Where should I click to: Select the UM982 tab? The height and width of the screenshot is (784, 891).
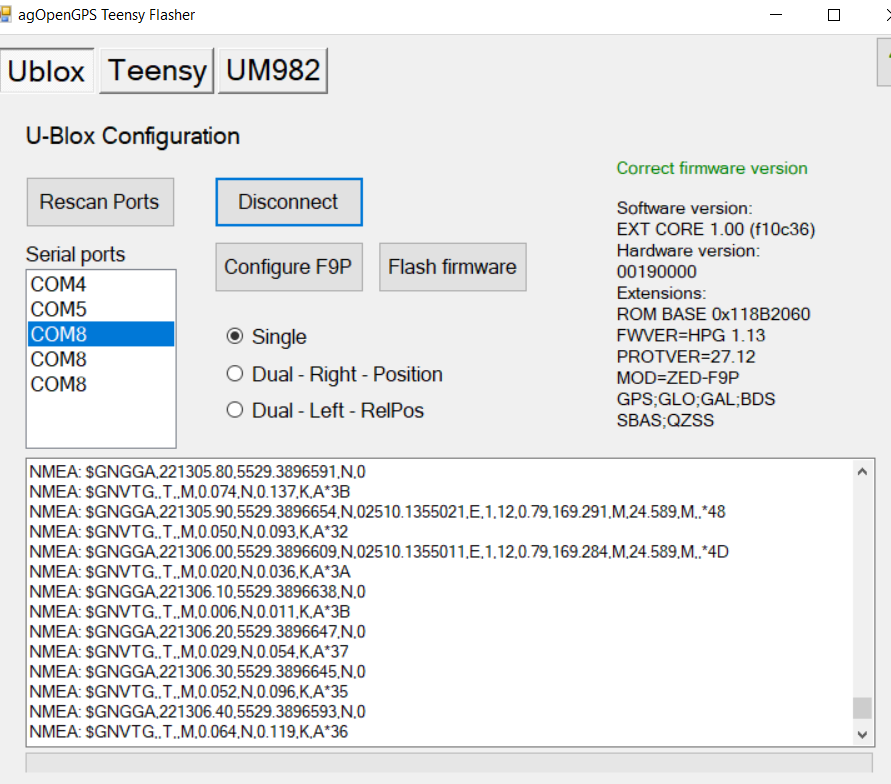(x=273, y=71)
